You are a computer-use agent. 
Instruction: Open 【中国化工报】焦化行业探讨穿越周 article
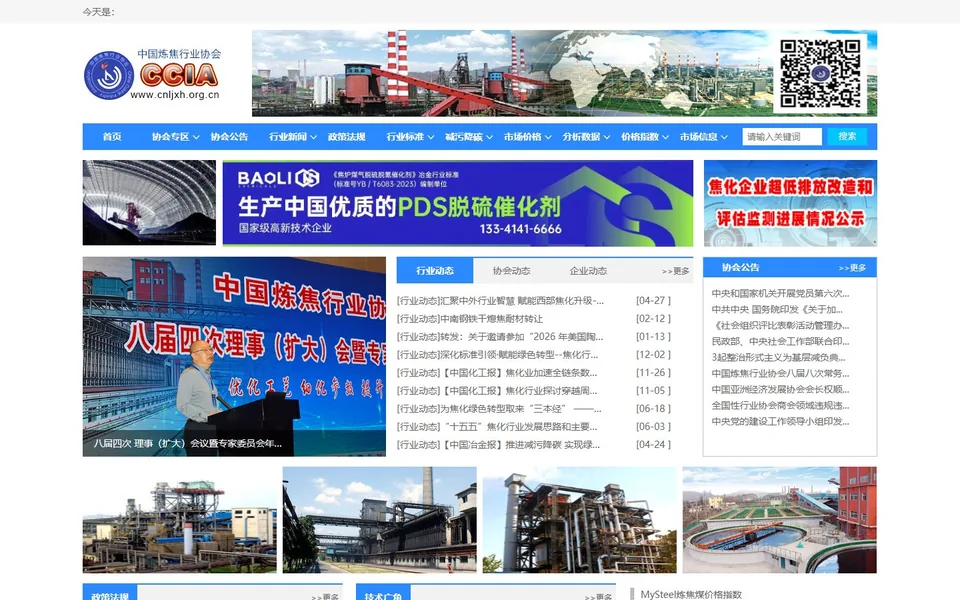[x=497, y=391]
